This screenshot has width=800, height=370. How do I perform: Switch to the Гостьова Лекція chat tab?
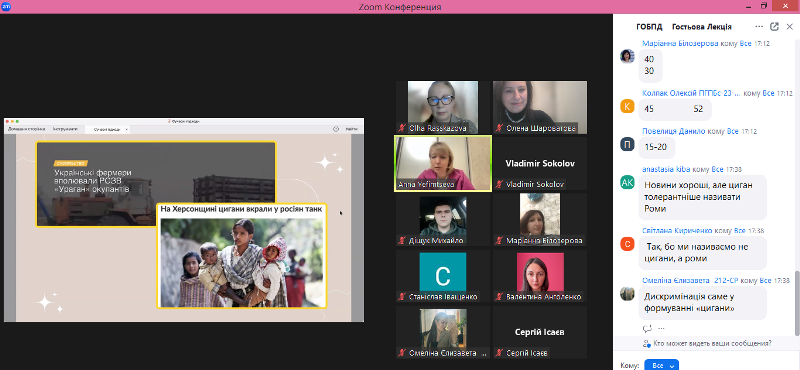click(702, 27)
